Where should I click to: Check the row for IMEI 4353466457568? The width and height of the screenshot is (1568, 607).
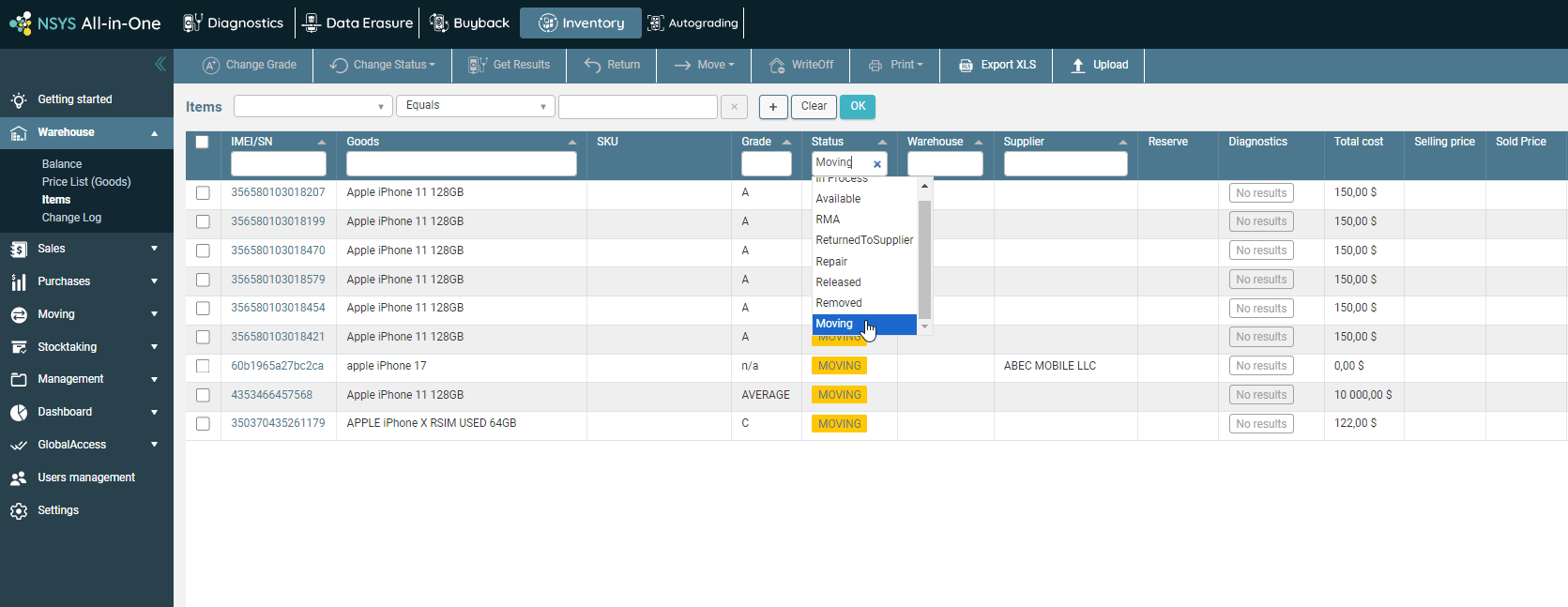pyautogui.click(x=203, y=395)
